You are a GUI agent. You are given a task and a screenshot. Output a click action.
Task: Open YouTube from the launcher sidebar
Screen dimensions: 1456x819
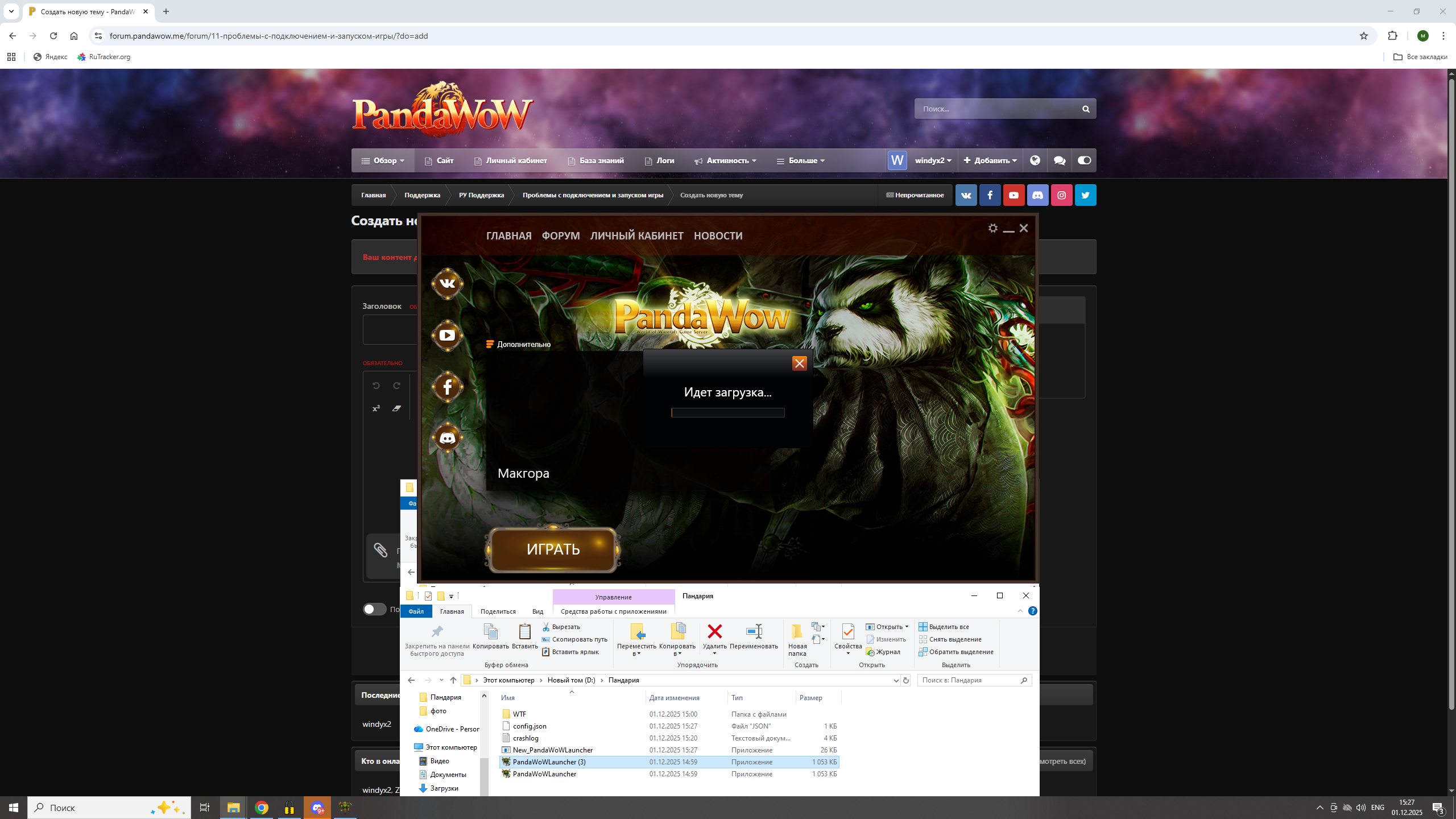point(447,335)
